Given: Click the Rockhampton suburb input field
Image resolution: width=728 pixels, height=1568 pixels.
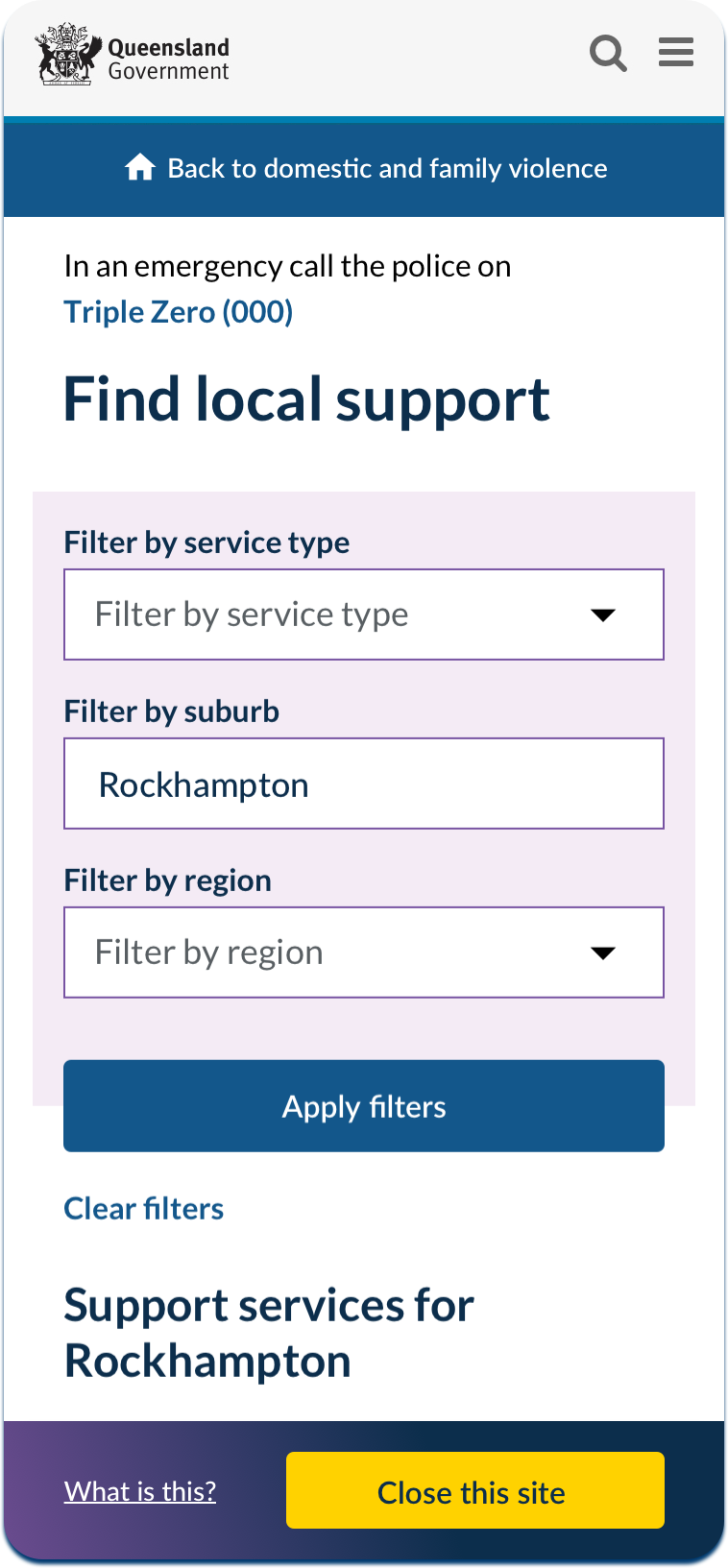Looking at the screenshot, I should click(364, 784).
